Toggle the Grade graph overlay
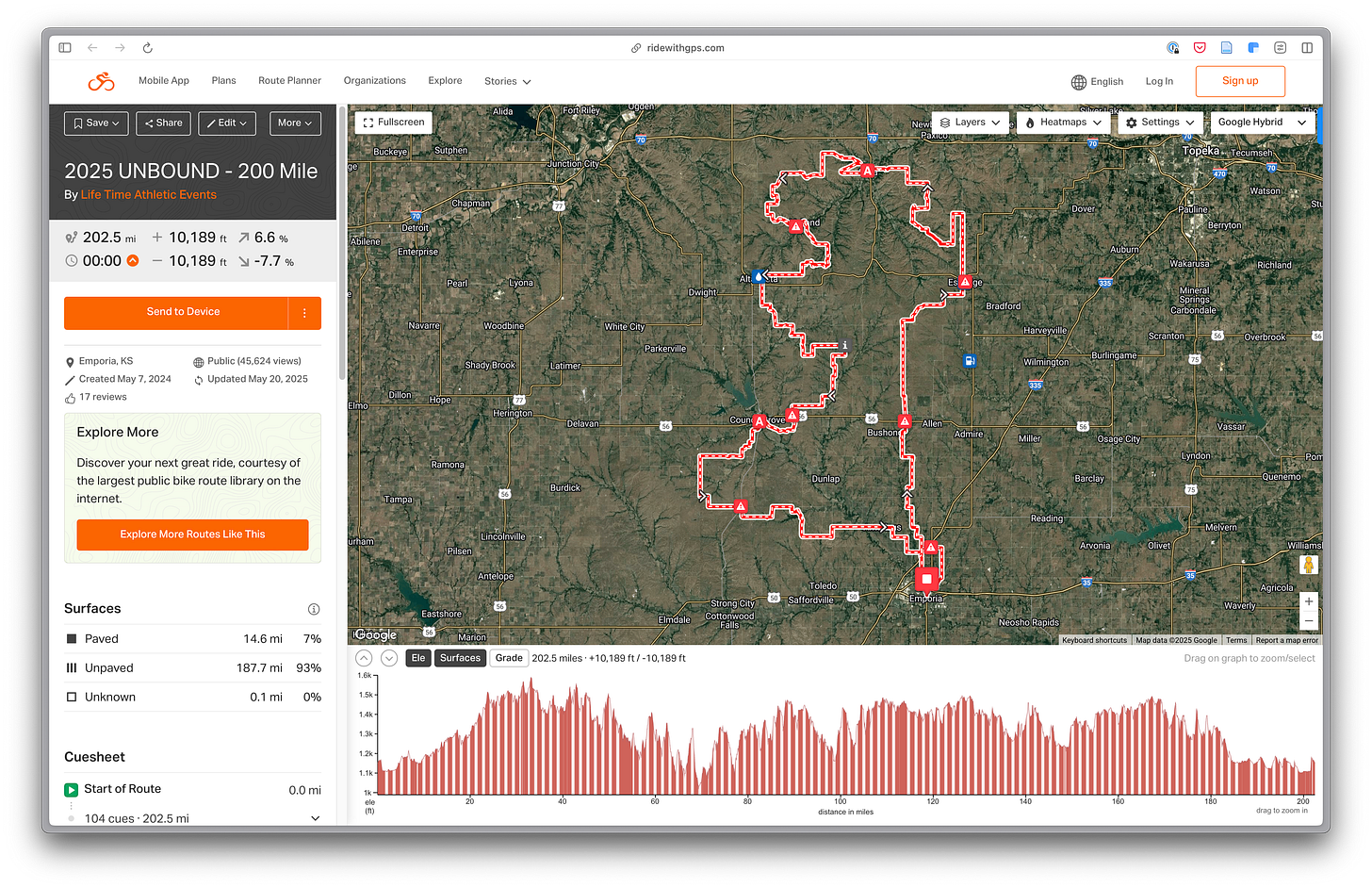The width and height of the screenshot is (1372, 888). click(509, 658)
